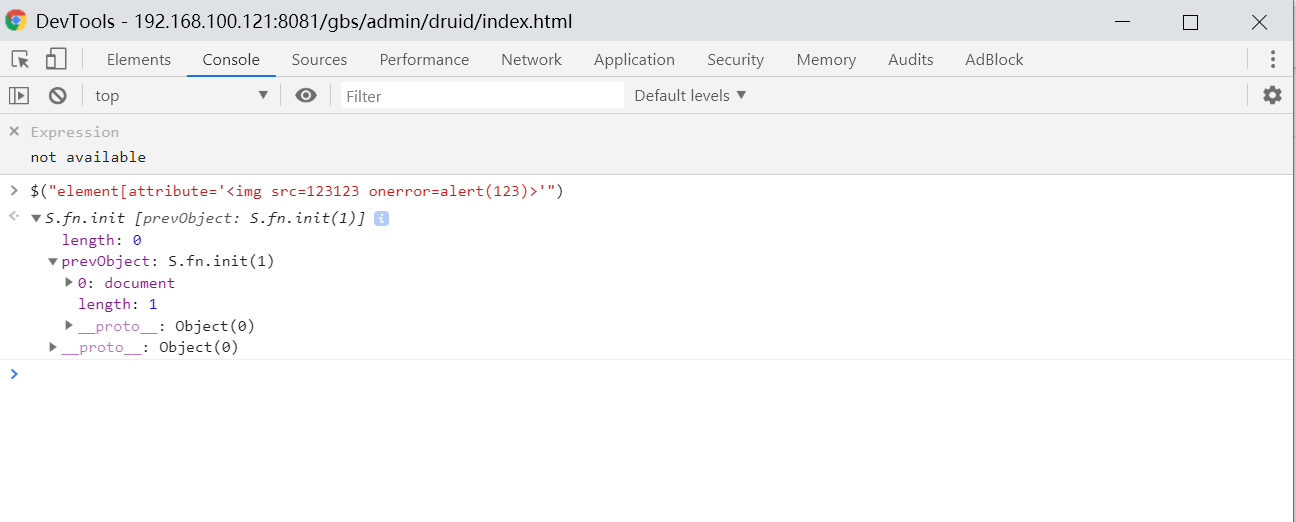Collapse the S.fn.init object result
This screenshot has width=1296, height=522.
[x=37, y=218]
